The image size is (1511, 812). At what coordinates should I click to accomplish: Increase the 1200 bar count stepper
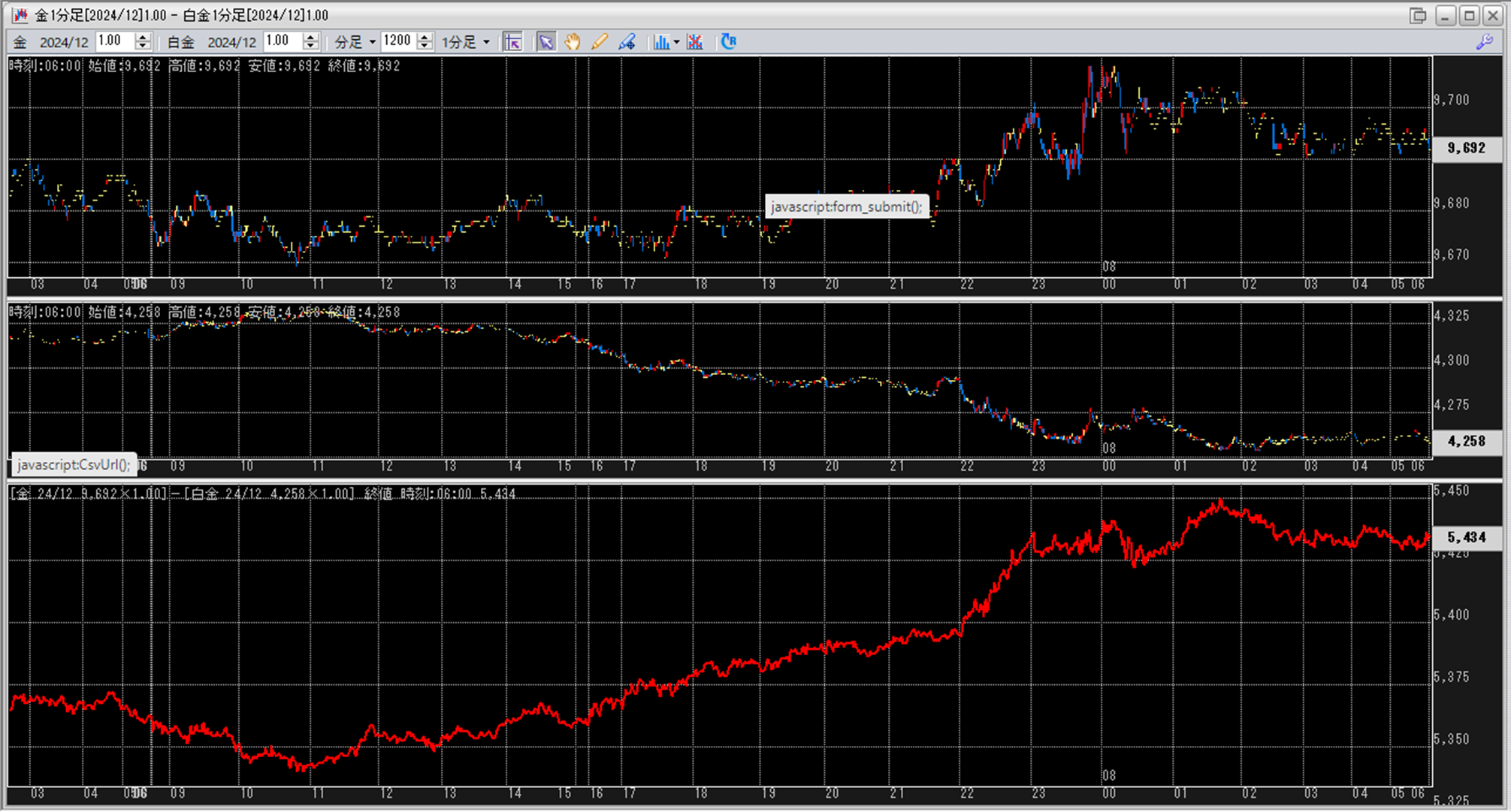coord(425,37)
